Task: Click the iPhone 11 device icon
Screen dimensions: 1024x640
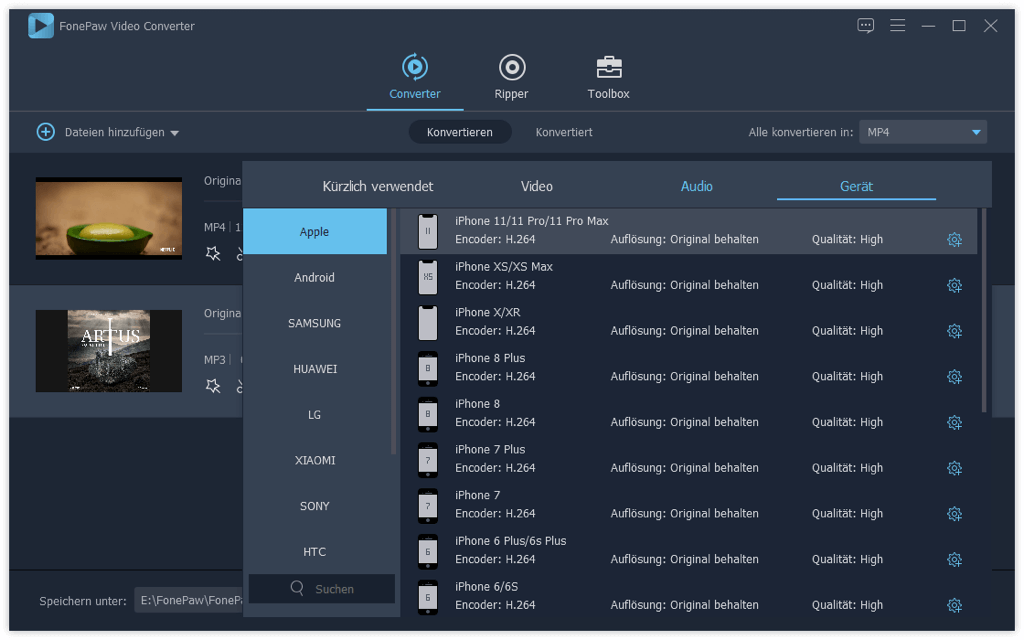Action: tap(428, 231)
